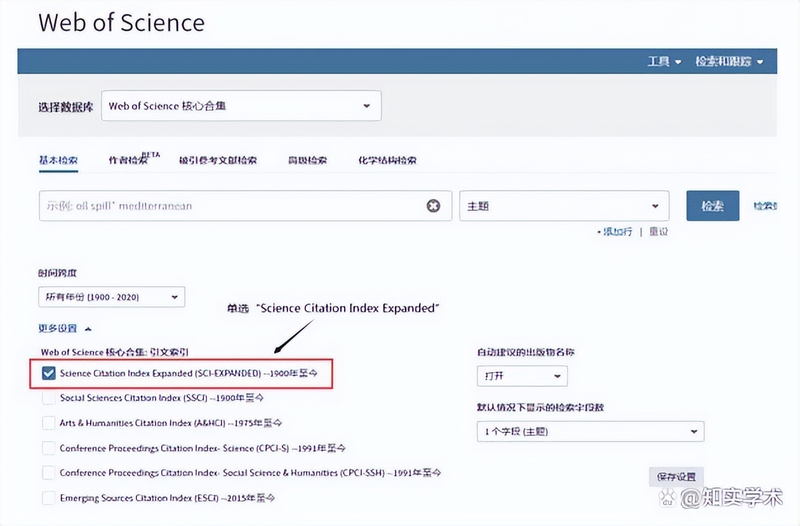800x526 pixels.
Task: Tick Conference Proceedings Citation Index- Science (CPCI-S)
Action: pos(49,447)
